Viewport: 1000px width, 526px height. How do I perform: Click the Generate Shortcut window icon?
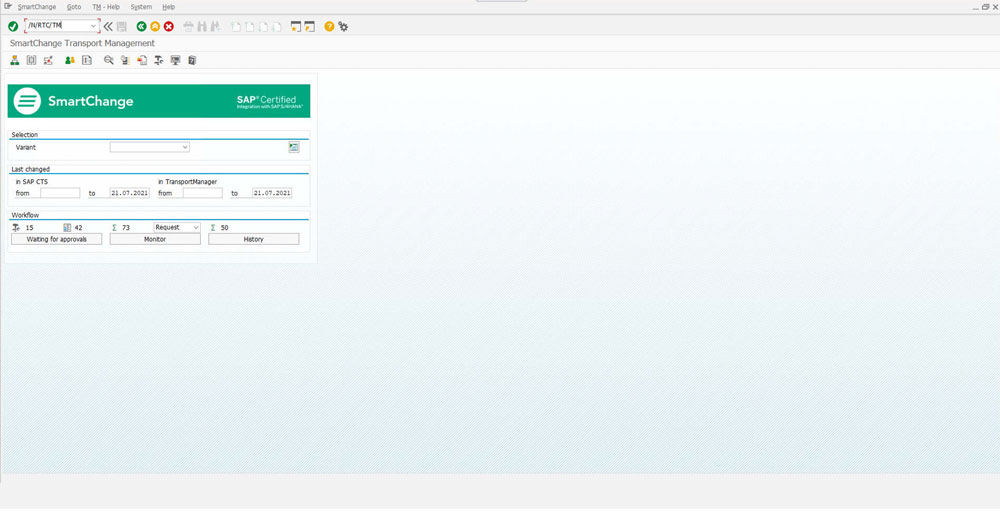coord(309,26)
